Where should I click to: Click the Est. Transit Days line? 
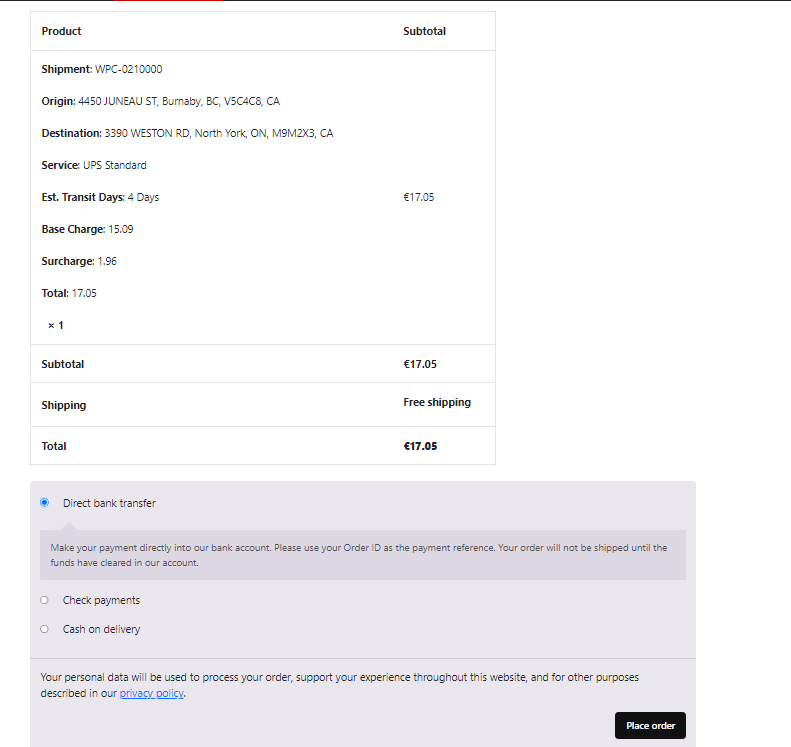100,197
